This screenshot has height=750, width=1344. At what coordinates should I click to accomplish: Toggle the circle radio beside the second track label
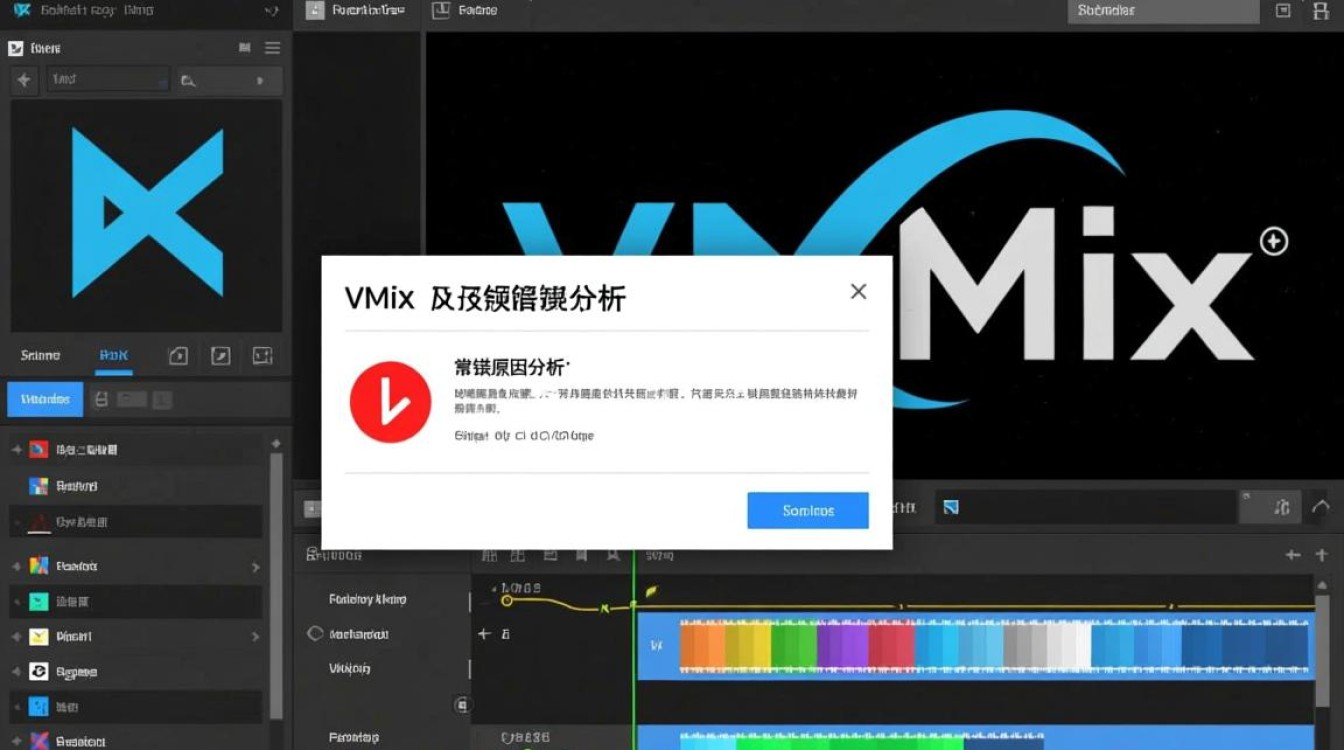pos(315,634)
